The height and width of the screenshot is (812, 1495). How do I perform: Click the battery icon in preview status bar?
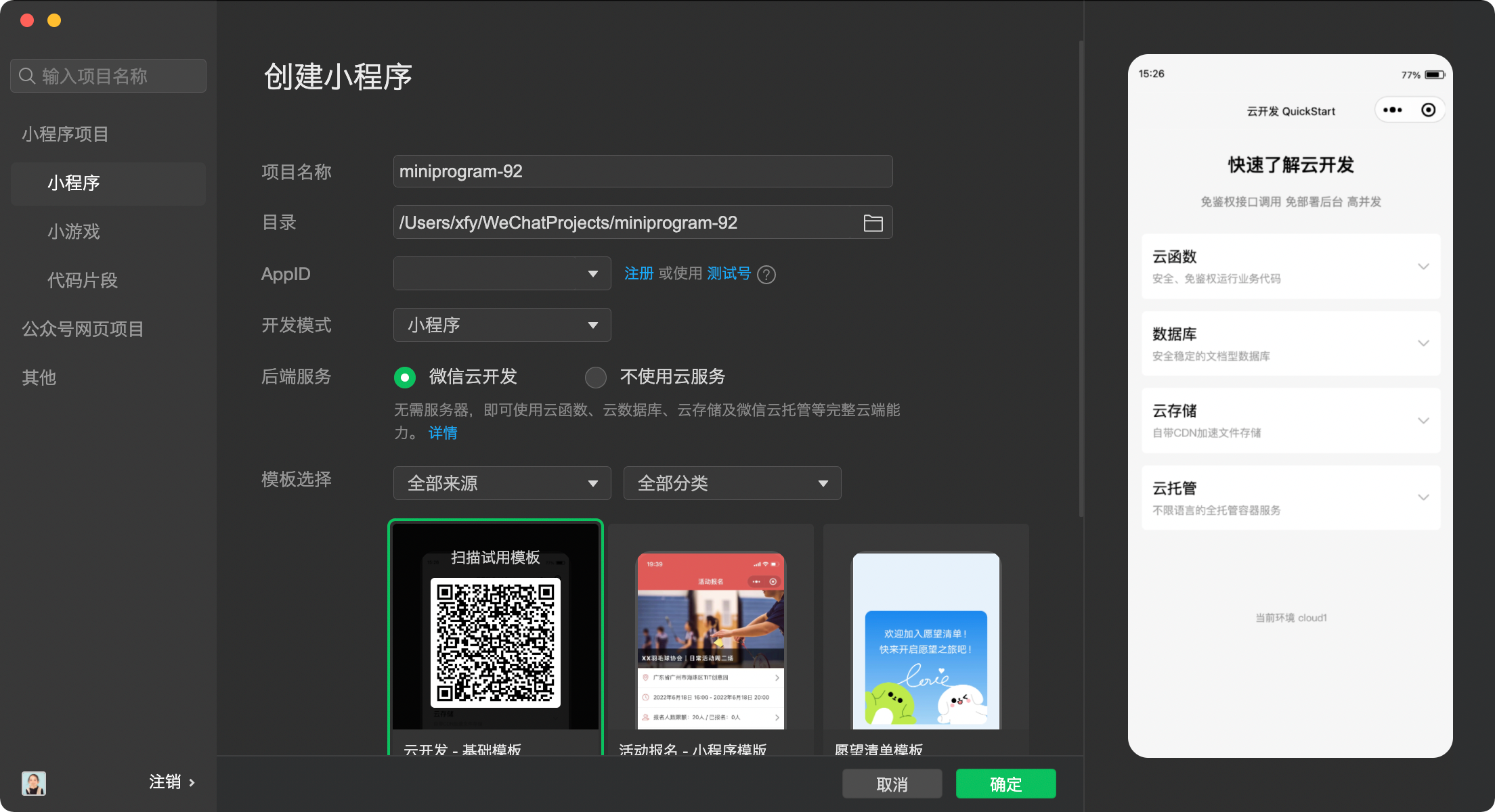[1434, 75]
